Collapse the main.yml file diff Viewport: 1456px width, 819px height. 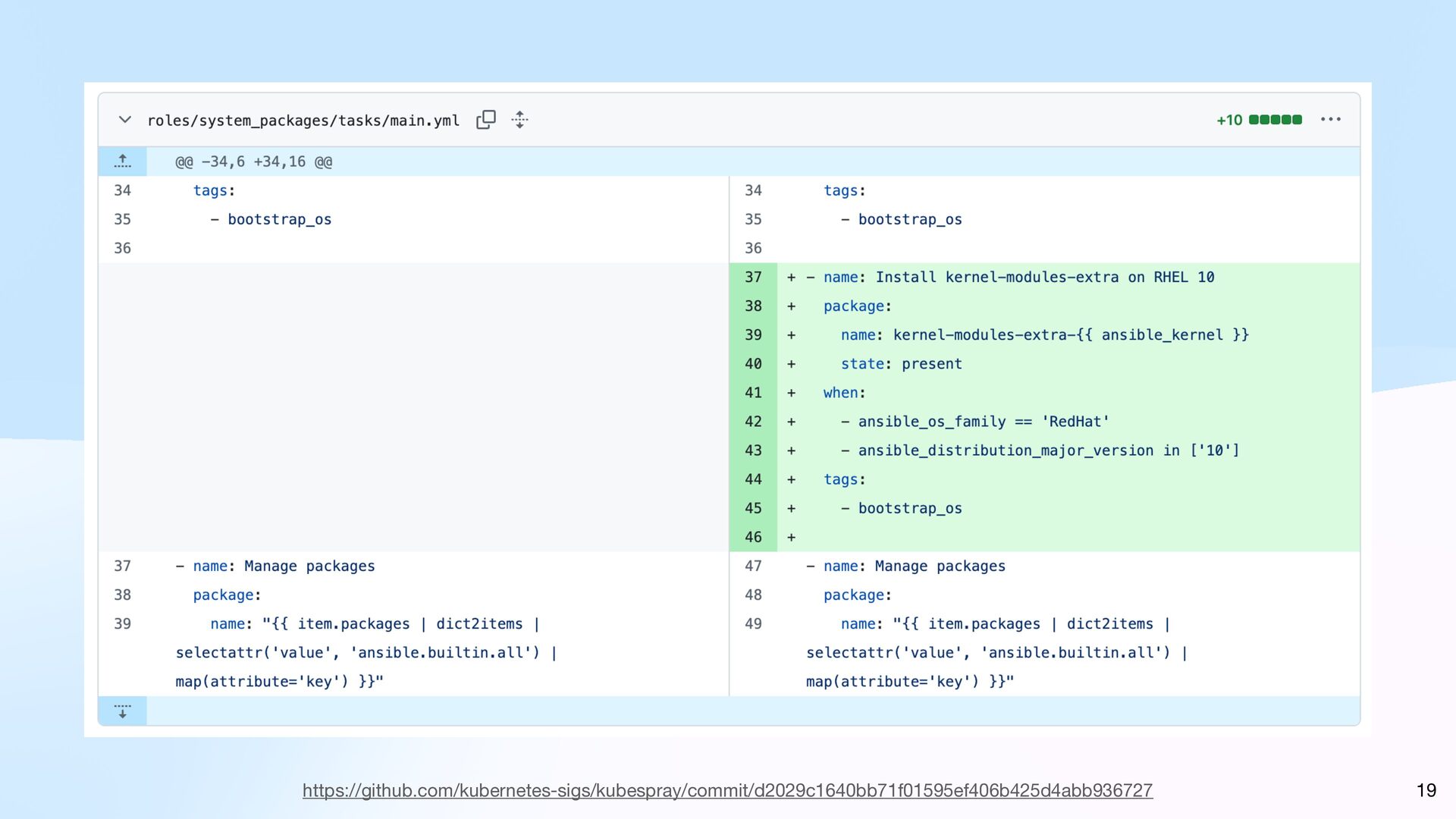pyautogui.click(x=125, y=120)
